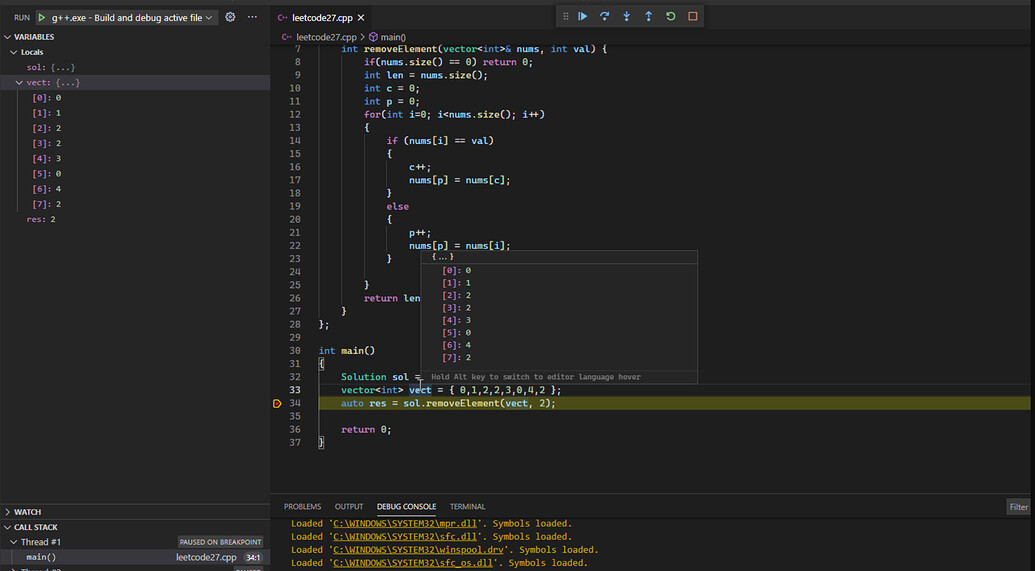Select variable [7]: 2 in Locals
The image size is (1035, 571).
pyautogui.click(x=135, y=204)
